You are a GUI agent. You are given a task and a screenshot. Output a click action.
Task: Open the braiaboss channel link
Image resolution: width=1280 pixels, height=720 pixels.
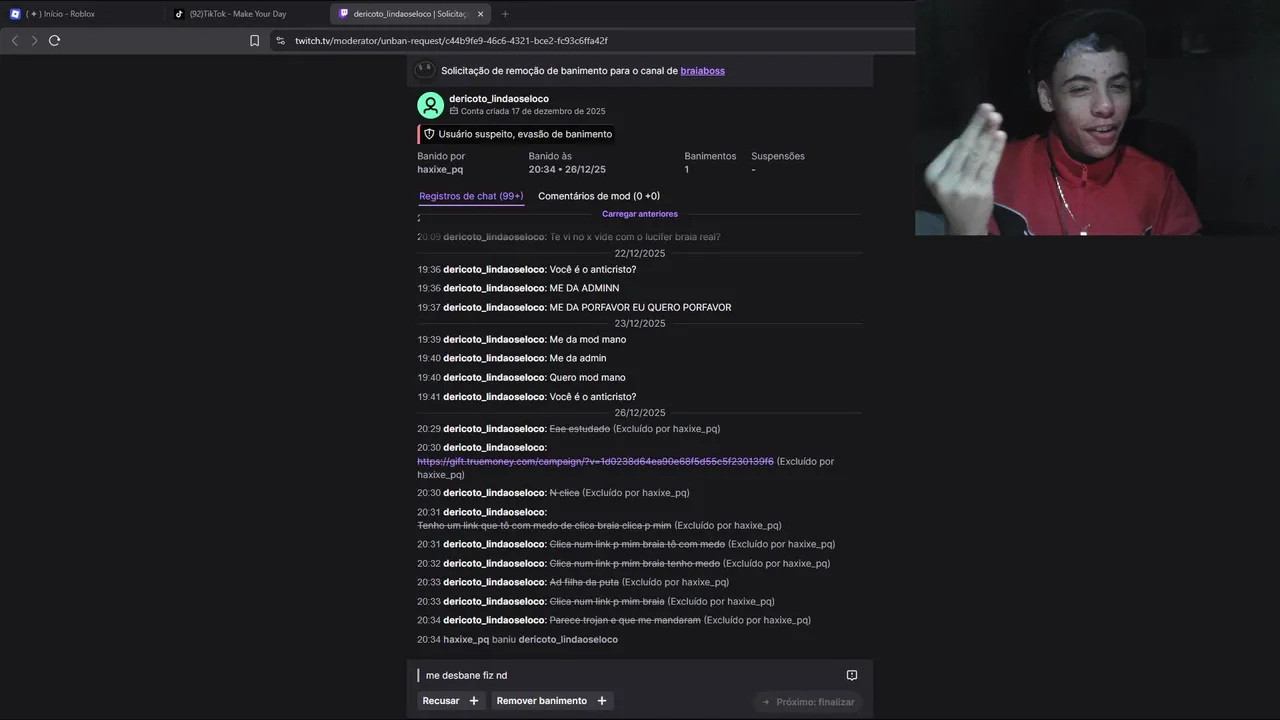tap(702, 71)
